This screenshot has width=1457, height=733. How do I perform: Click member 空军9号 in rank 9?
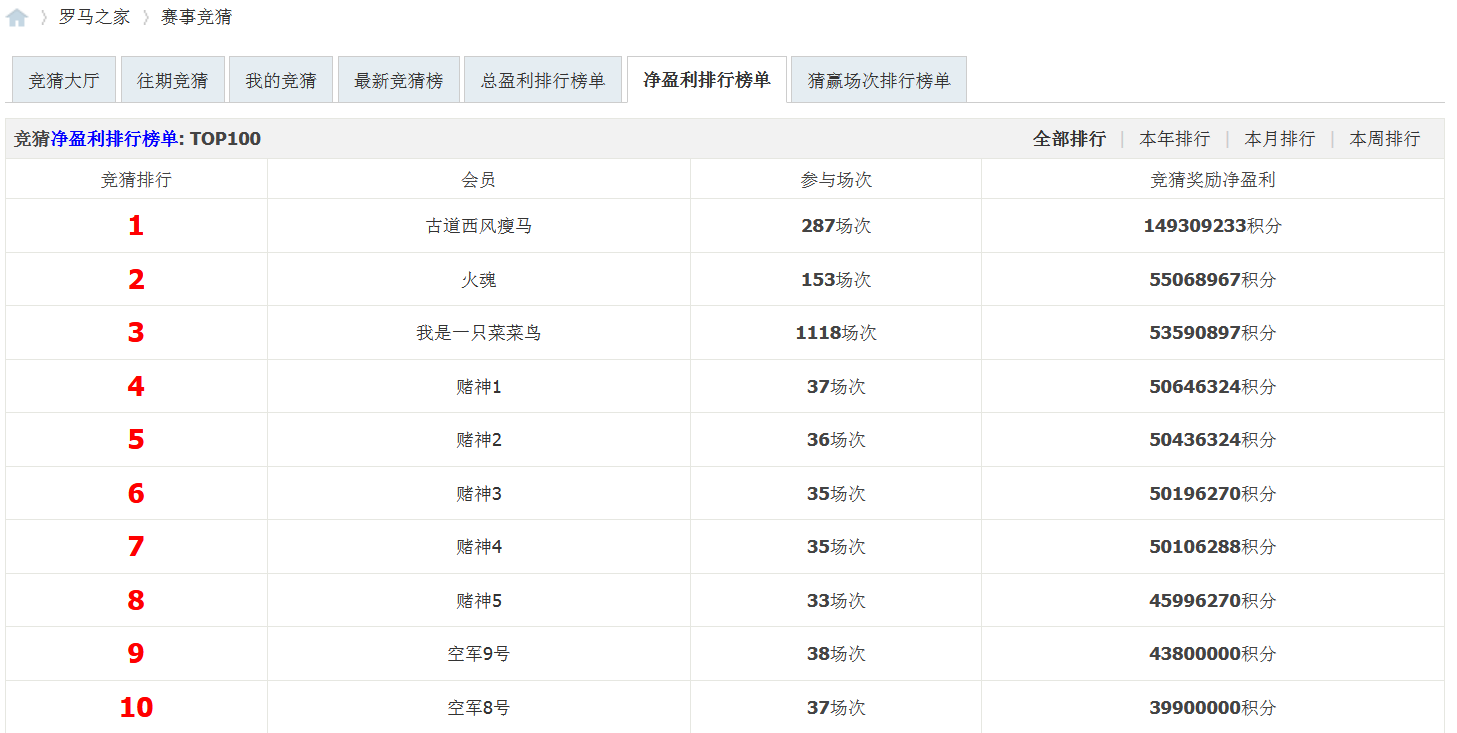click(479, 654)
